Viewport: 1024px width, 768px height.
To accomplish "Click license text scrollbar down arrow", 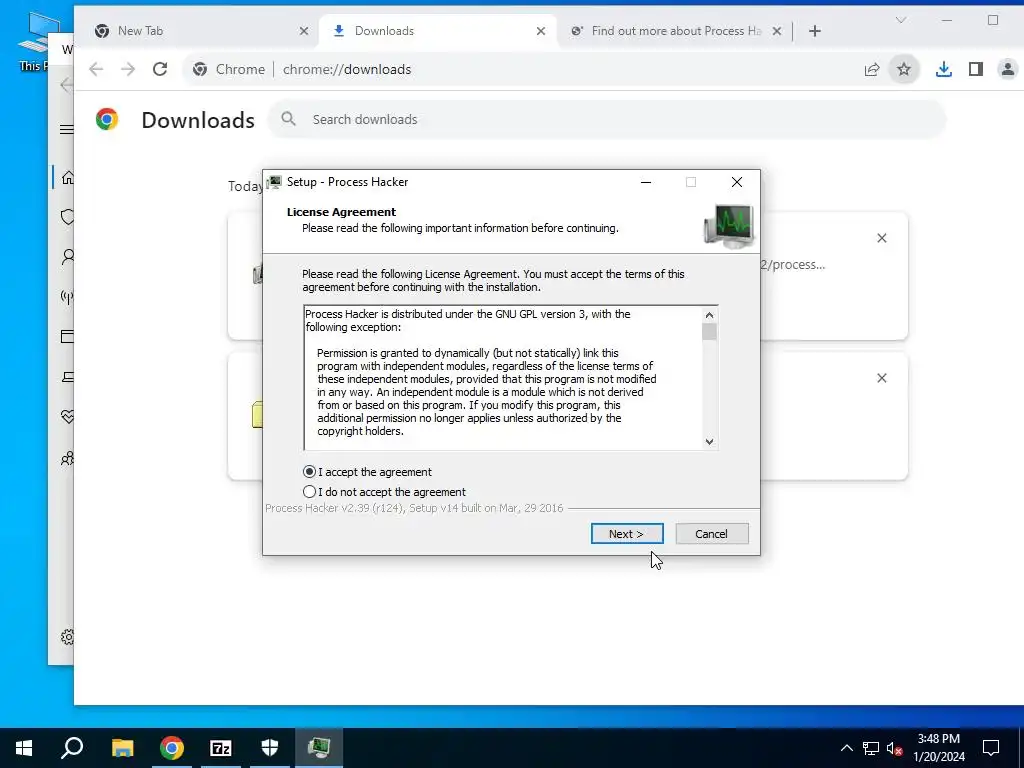I will pyautogui.click(x=709, y=441).
